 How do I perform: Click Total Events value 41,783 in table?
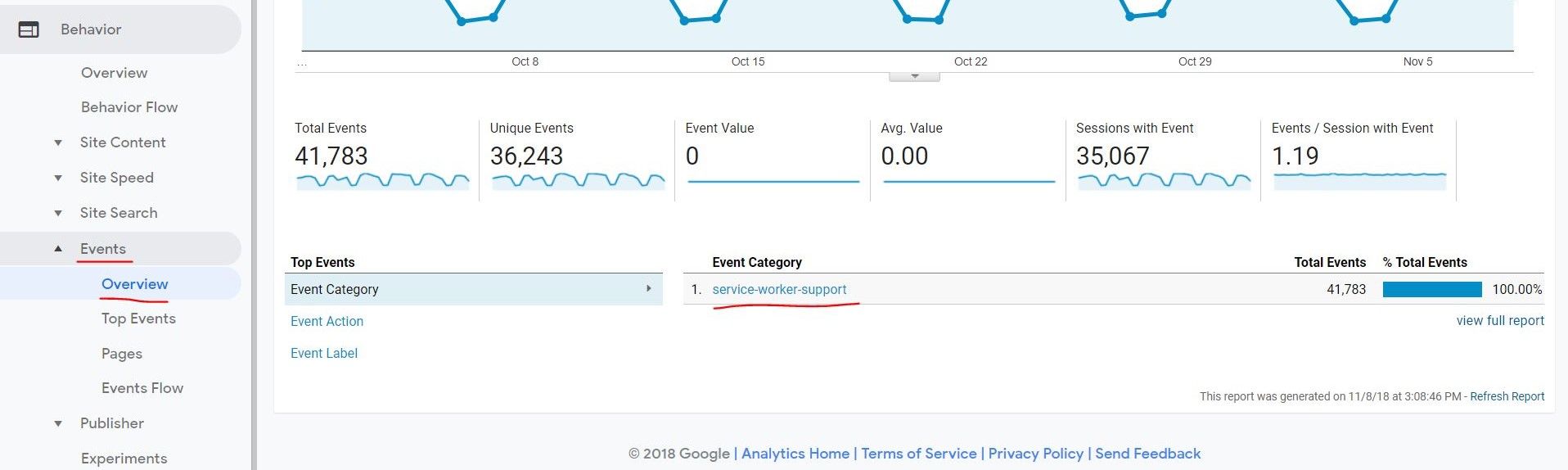1346,289
